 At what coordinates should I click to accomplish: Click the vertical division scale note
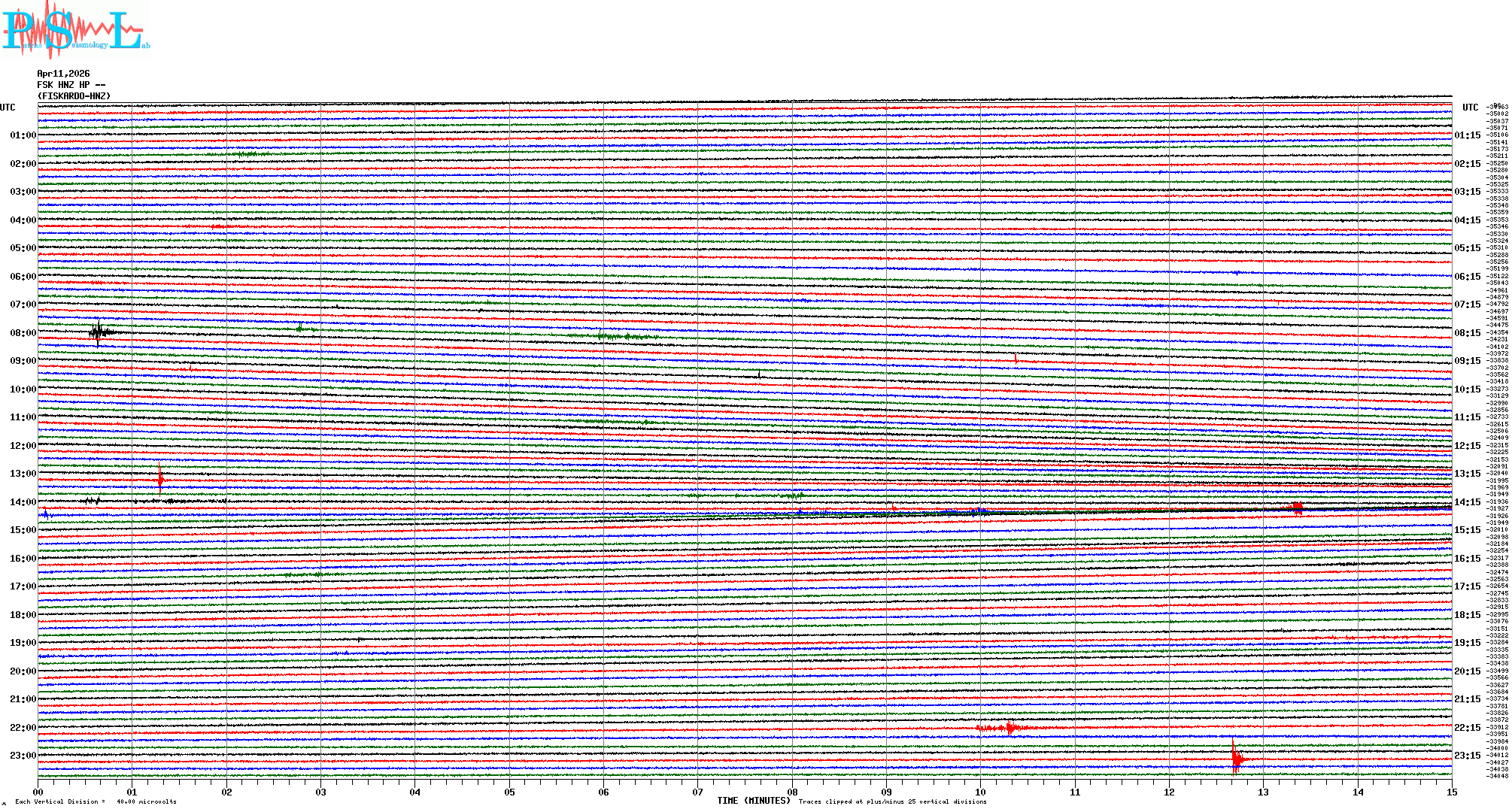[x=96, y=801]
